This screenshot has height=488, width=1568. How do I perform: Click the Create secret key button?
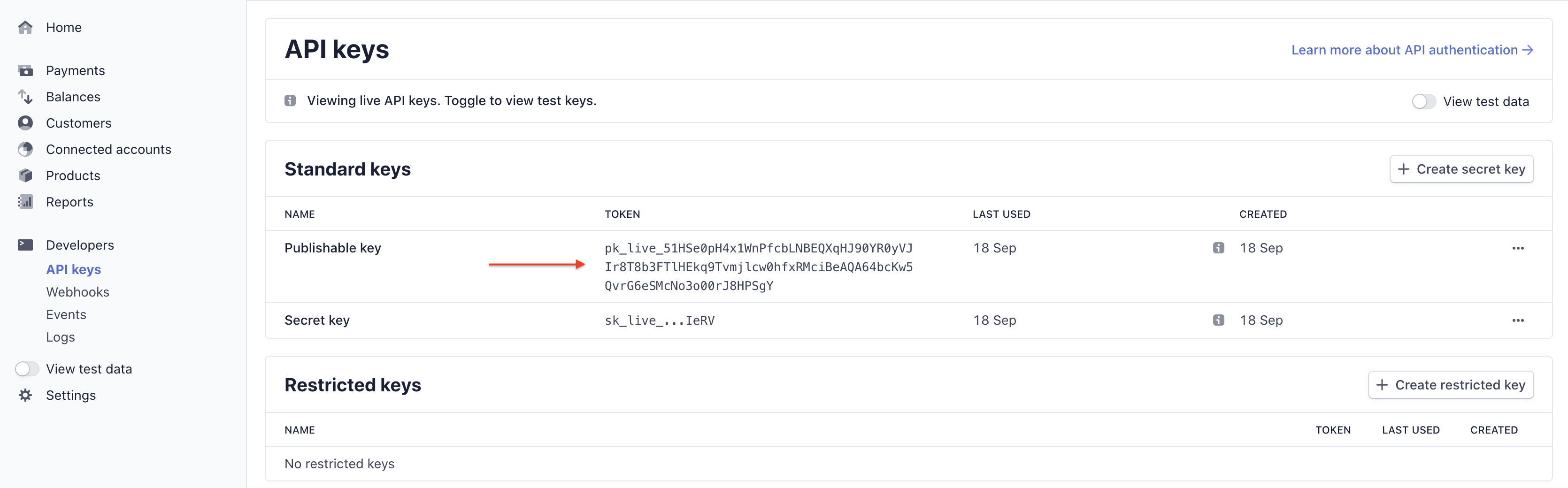[1461, 168]
